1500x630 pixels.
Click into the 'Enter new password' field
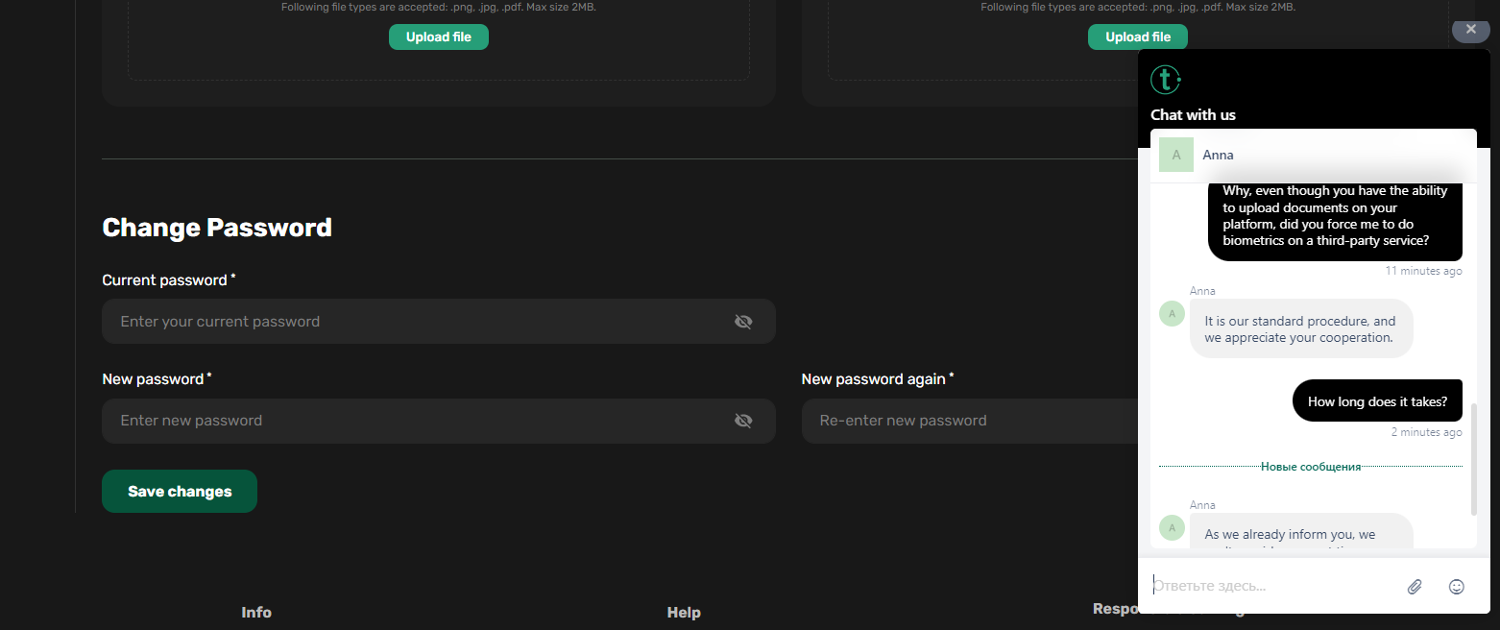coord(420,421)
